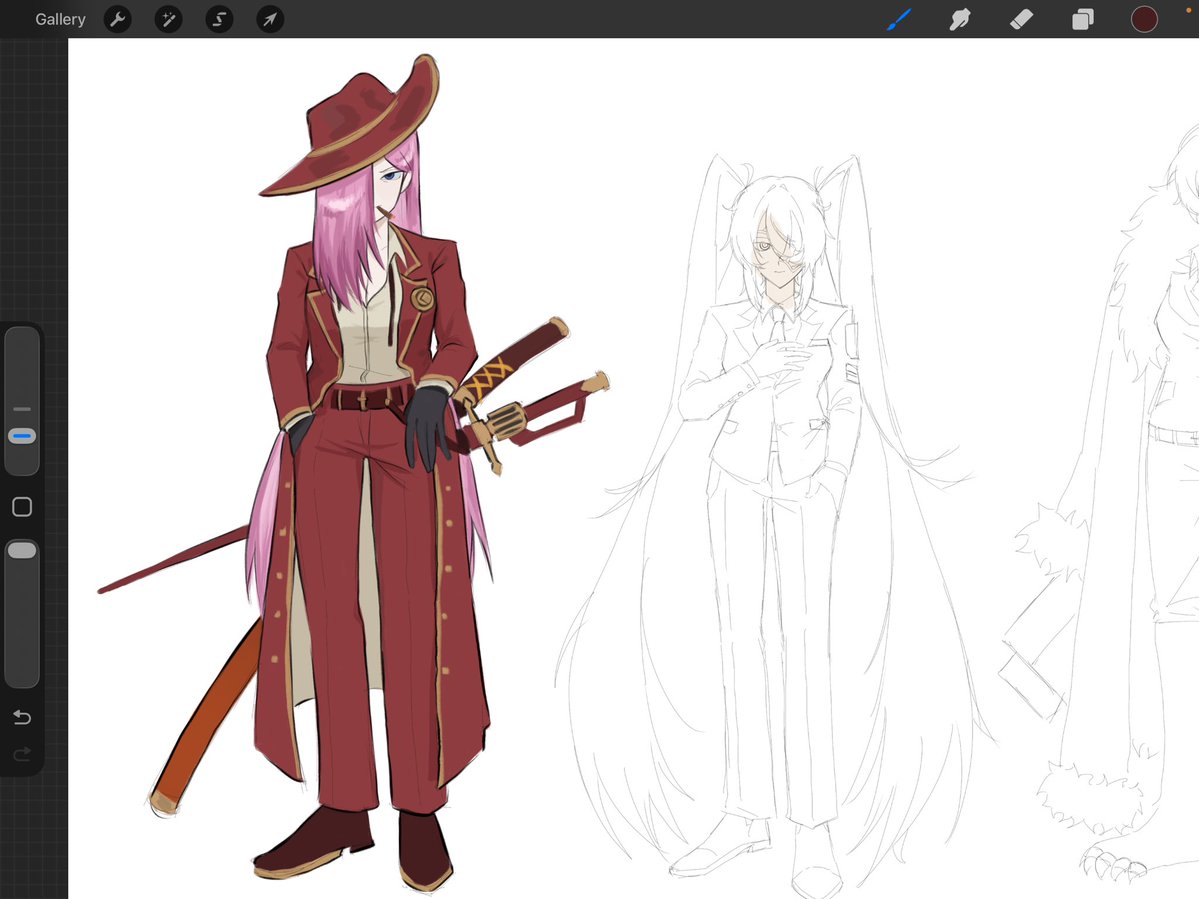Select the Eraser tool
This screenshot has width=1199, height=899.
(1022, 19)
